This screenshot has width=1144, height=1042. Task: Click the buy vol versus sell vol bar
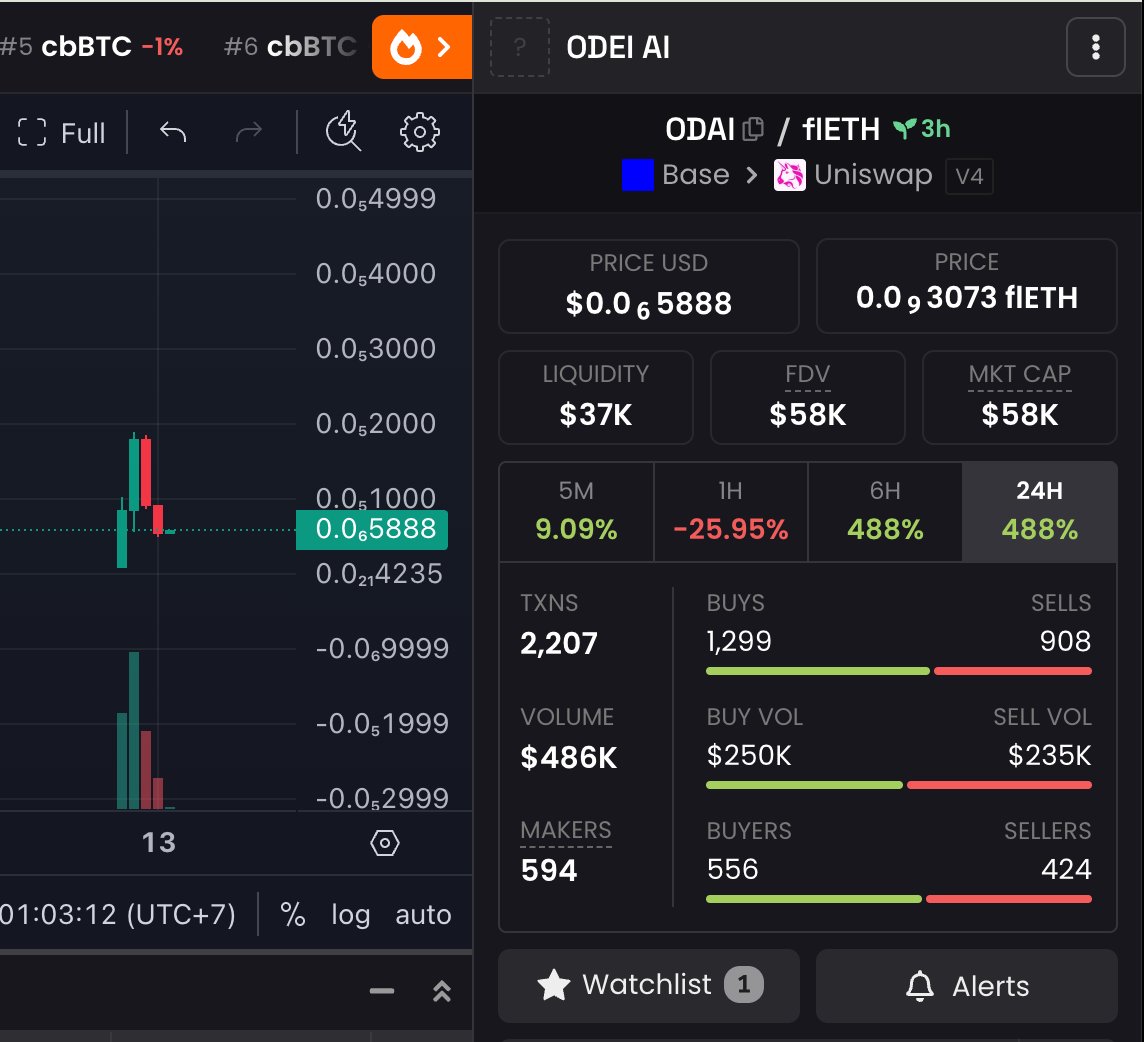(x=899, y=785)
